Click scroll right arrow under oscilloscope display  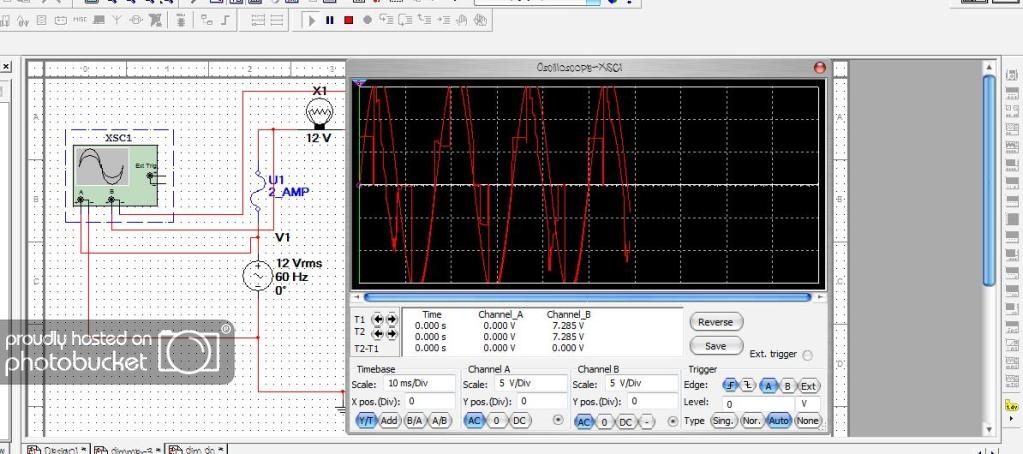(x=819, y=297)
